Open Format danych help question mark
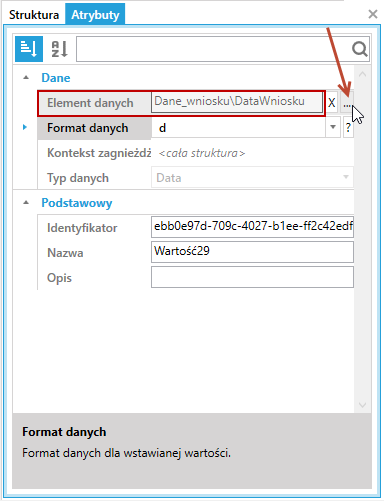Screen dimensions: 384x501 click(x=348, y=127)
